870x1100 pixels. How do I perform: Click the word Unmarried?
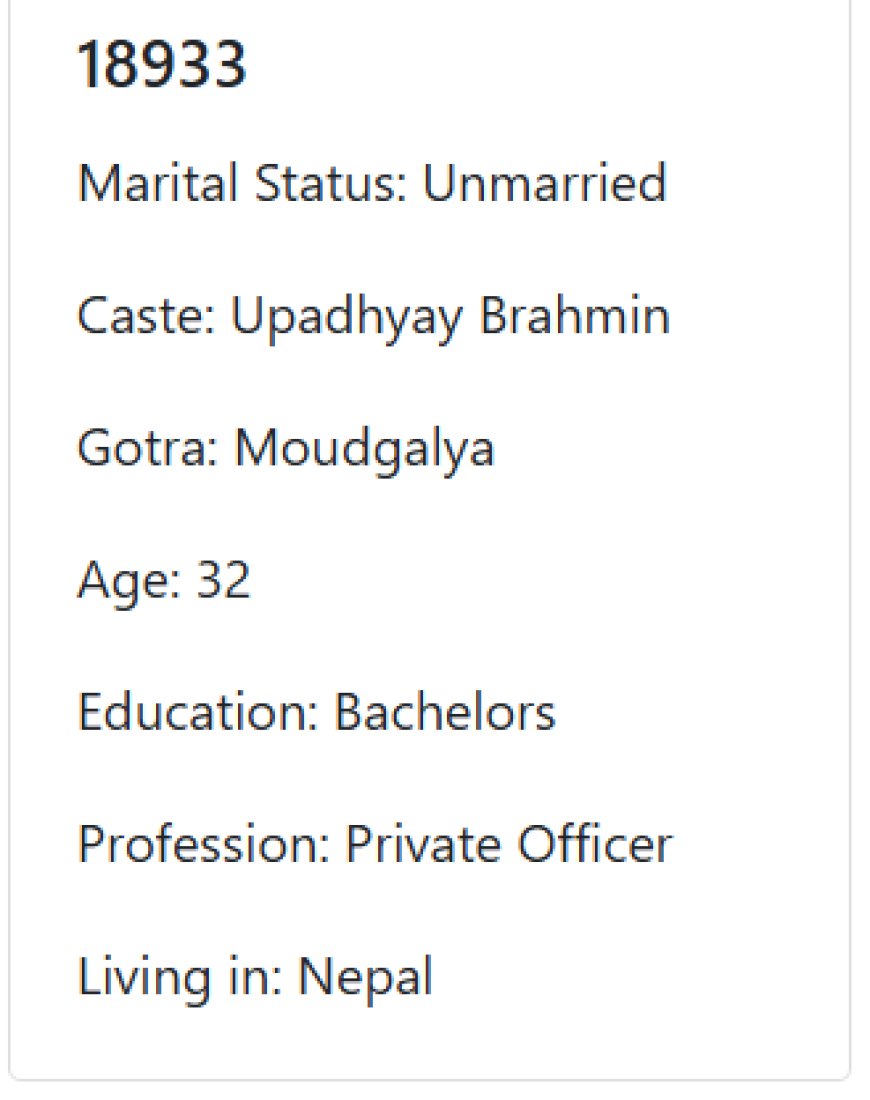(544, 182)
